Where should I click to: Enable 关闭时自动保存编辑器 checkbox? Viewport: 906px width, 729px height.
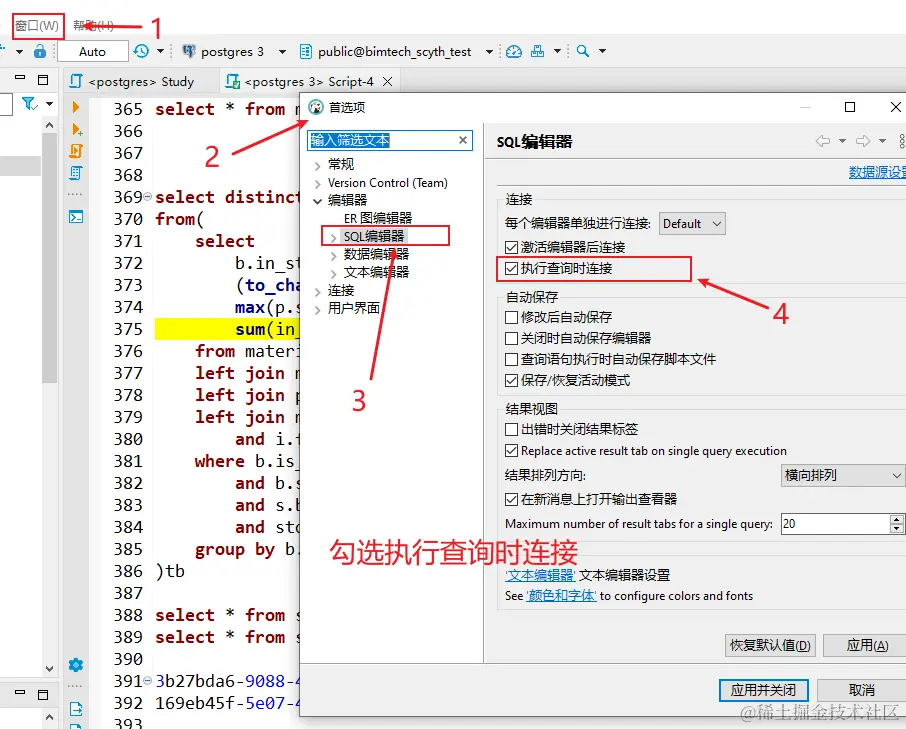pyautogui.click(x=511, y=338)
